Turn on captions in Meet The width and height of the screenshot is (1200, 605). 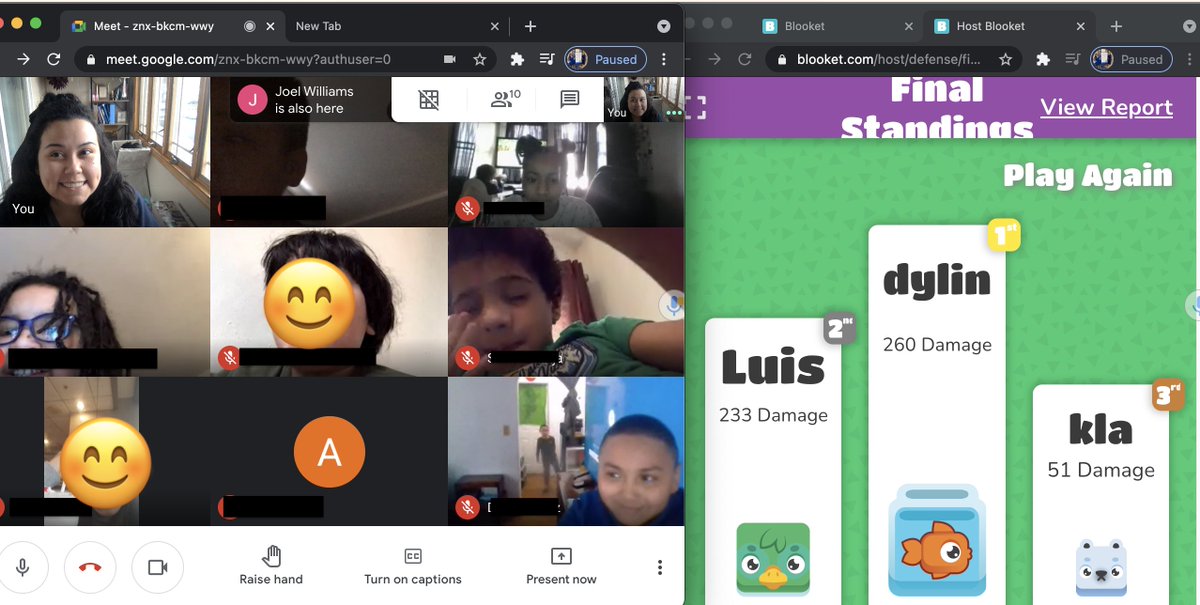pyautogui.click(x=413, y=565)
